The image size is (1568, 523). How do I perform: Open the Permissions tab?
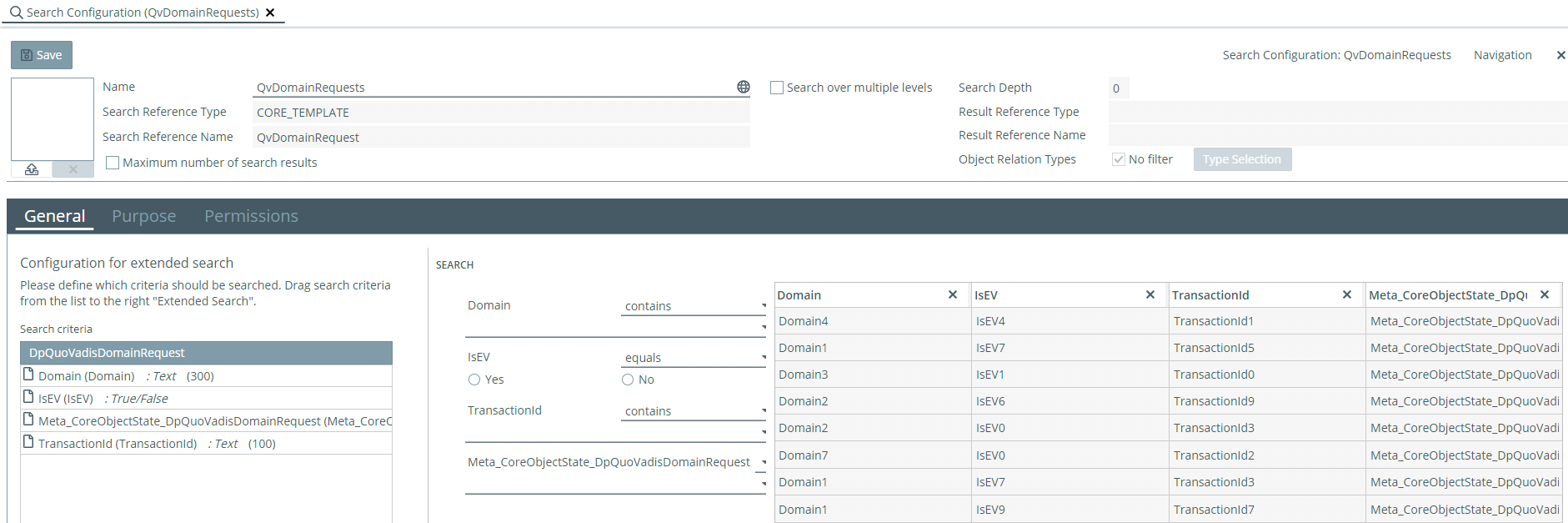pyautogui.click(x=251, y=216)
